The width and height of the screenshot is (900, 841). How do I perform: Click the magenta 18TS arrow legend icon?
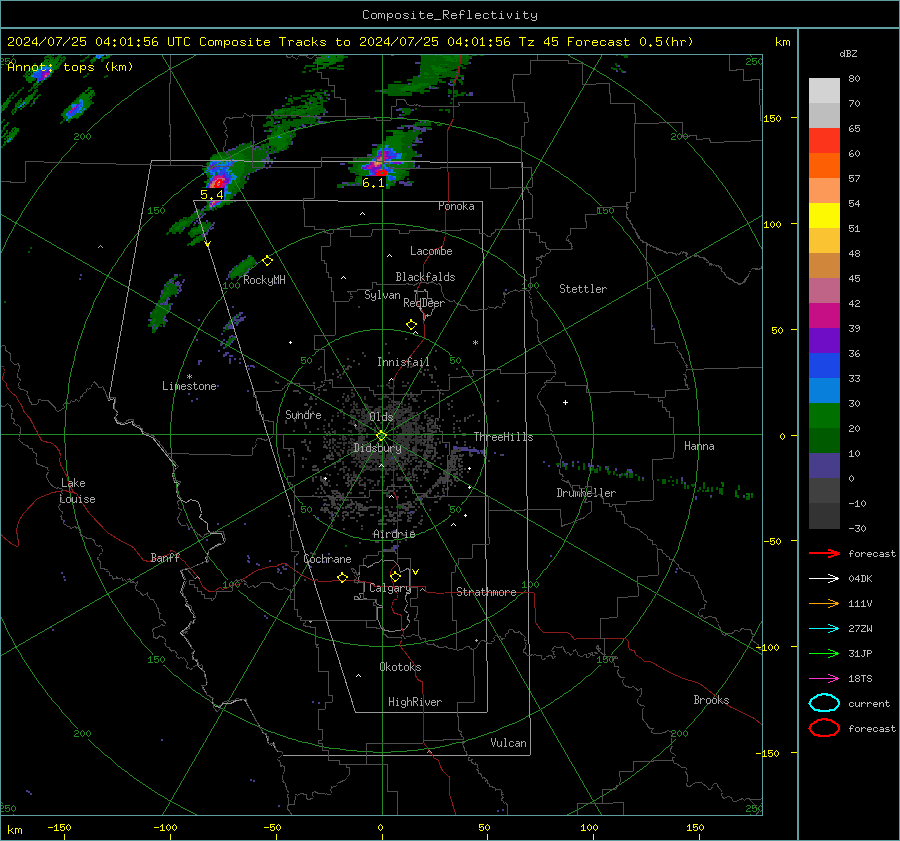824,679
